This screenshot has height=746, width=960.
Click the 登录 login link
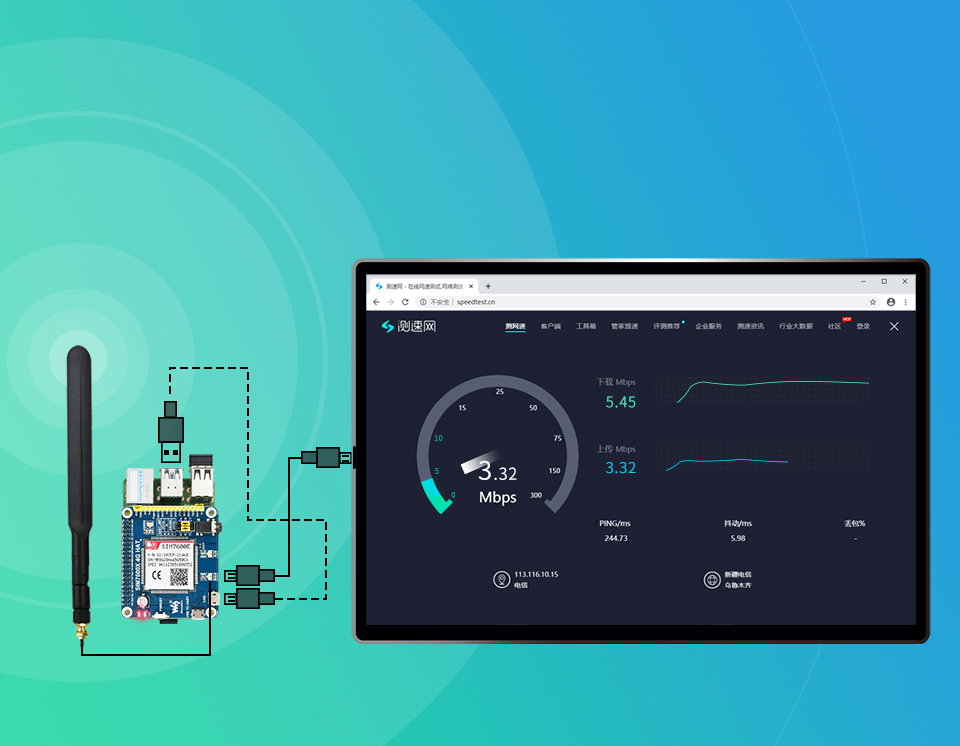[x=863, y=326]
